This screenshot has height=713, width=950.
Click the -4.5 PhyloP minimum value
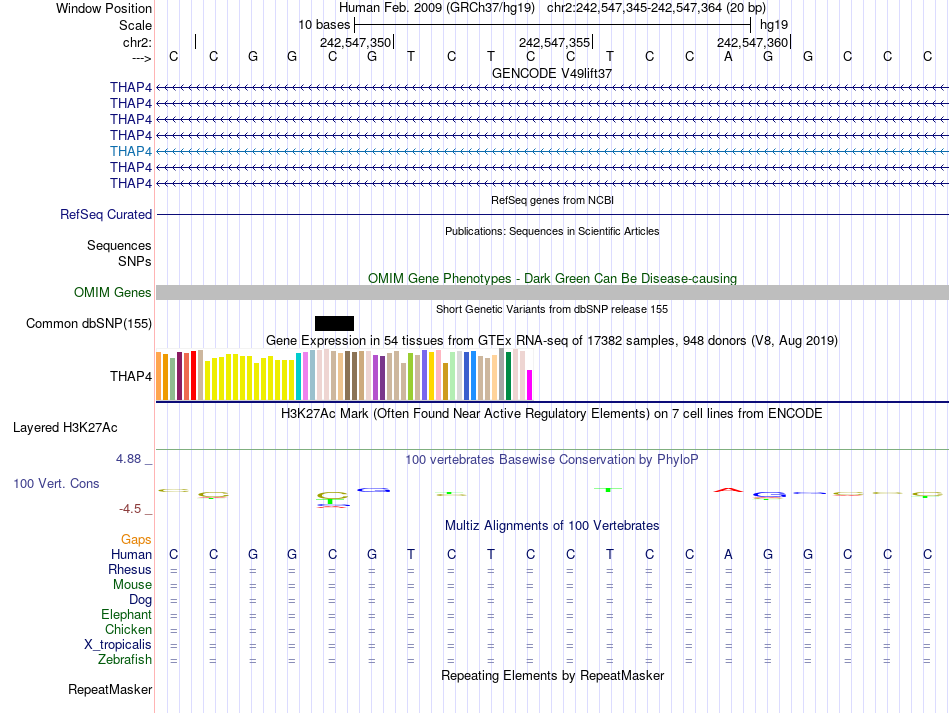130,509
